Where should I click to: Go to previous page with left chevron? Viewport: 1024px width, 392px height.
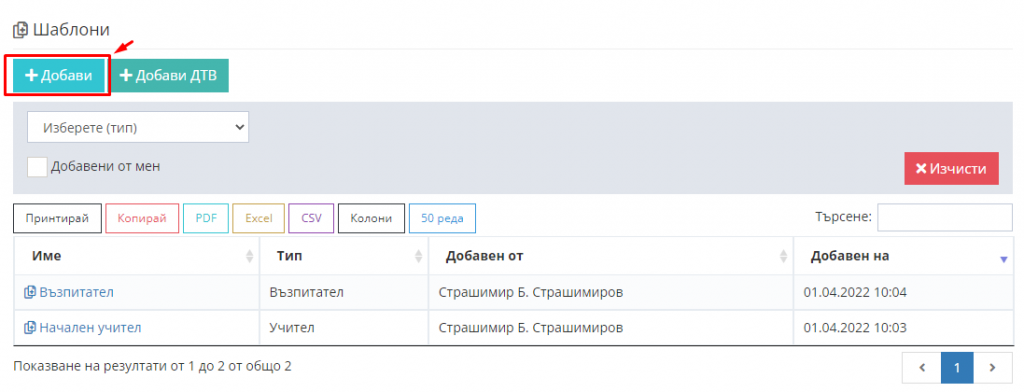tap(922, 368)
